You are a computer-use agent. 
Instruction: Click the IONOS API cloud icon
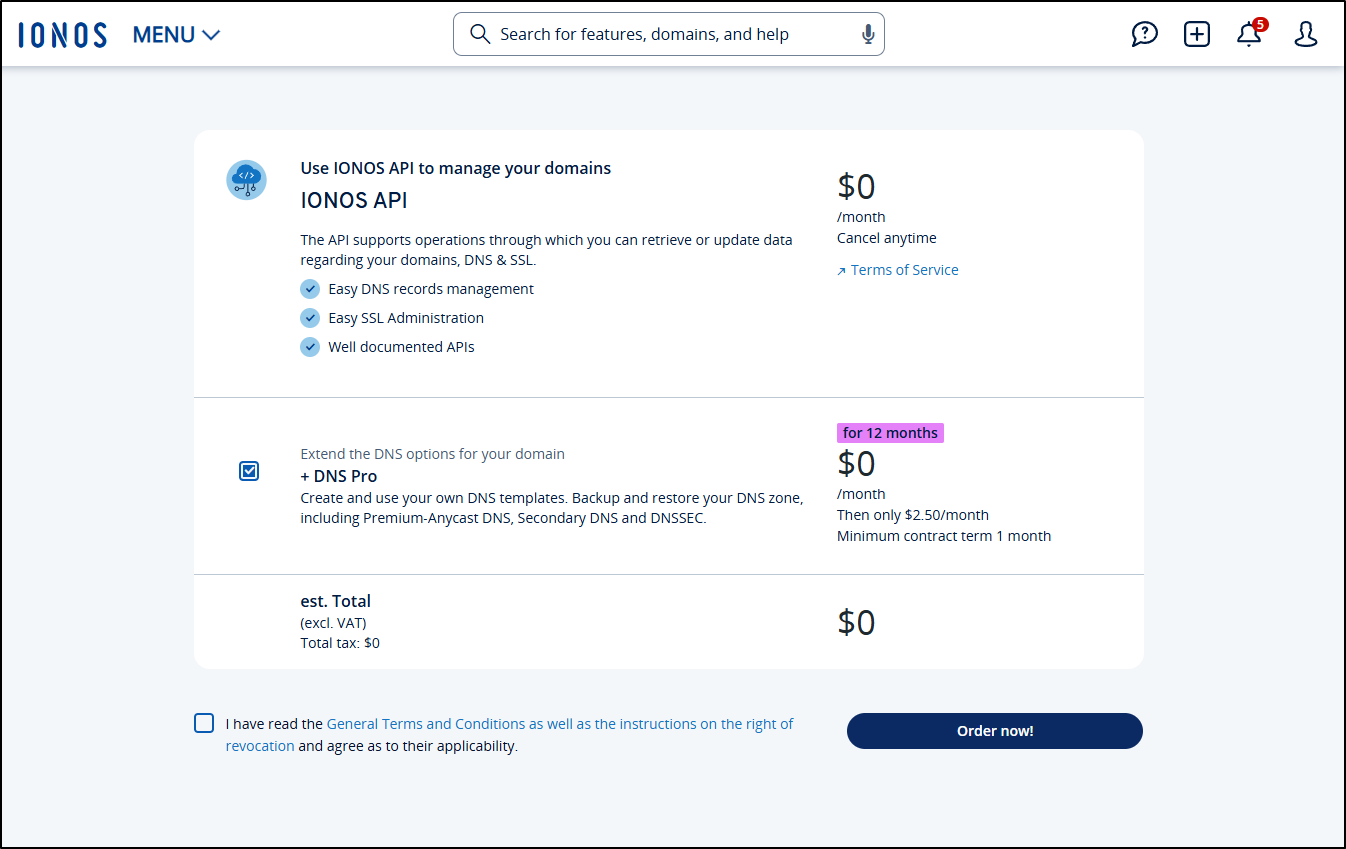[x=246, y=180]
